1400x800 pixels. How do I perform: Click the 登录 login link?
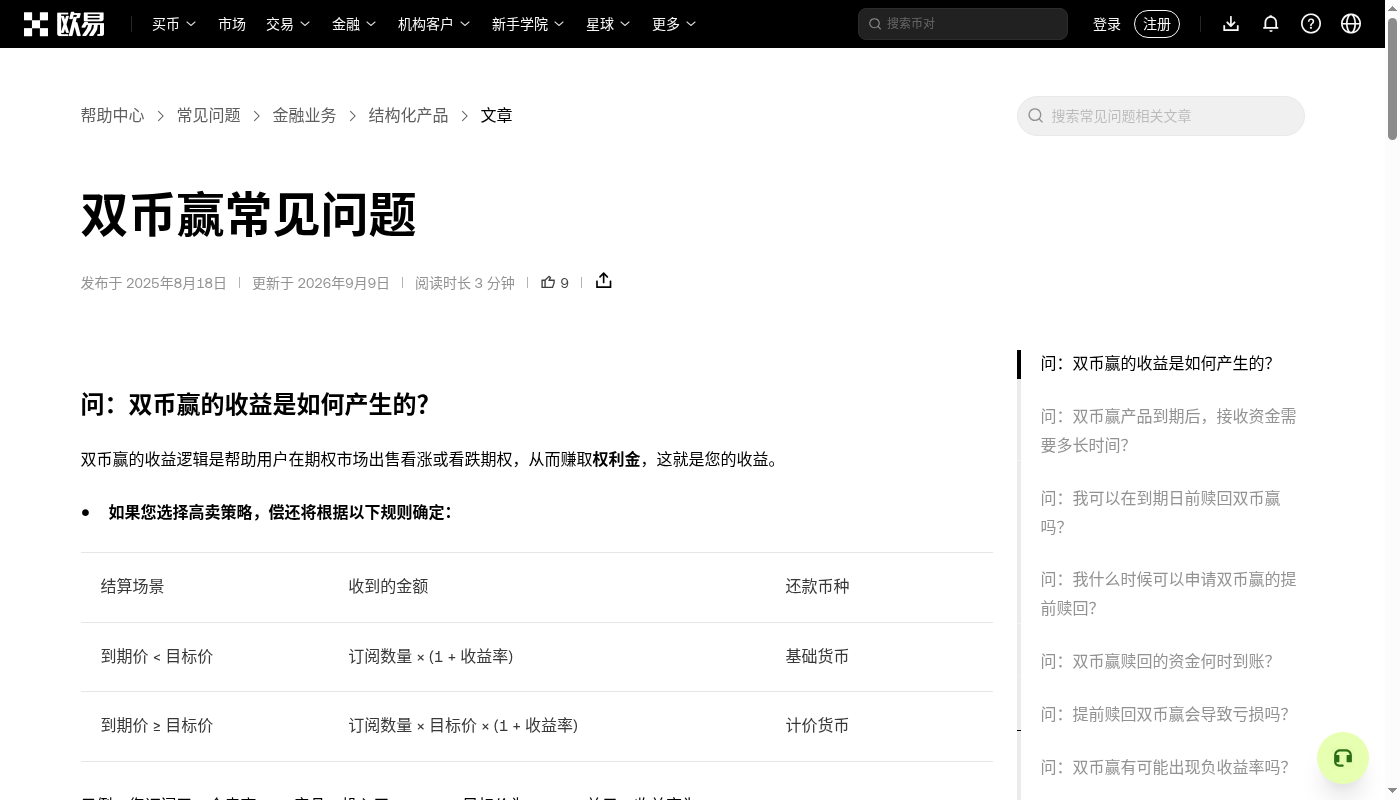[x=1107, y=24]
